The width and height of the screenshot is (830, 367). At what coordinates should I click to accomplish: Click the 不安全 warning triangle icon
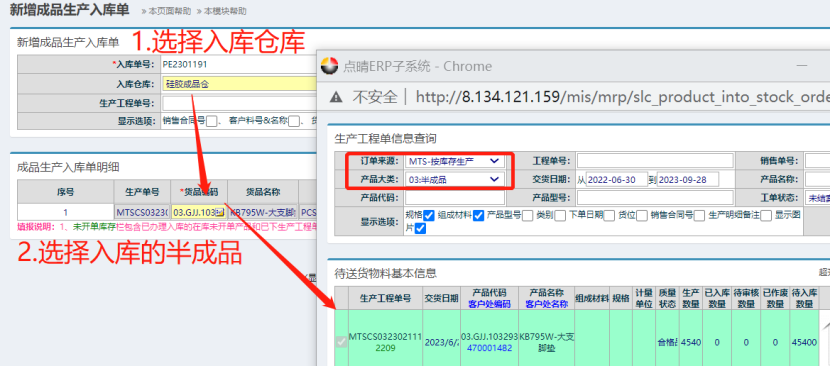coord(336,97)
